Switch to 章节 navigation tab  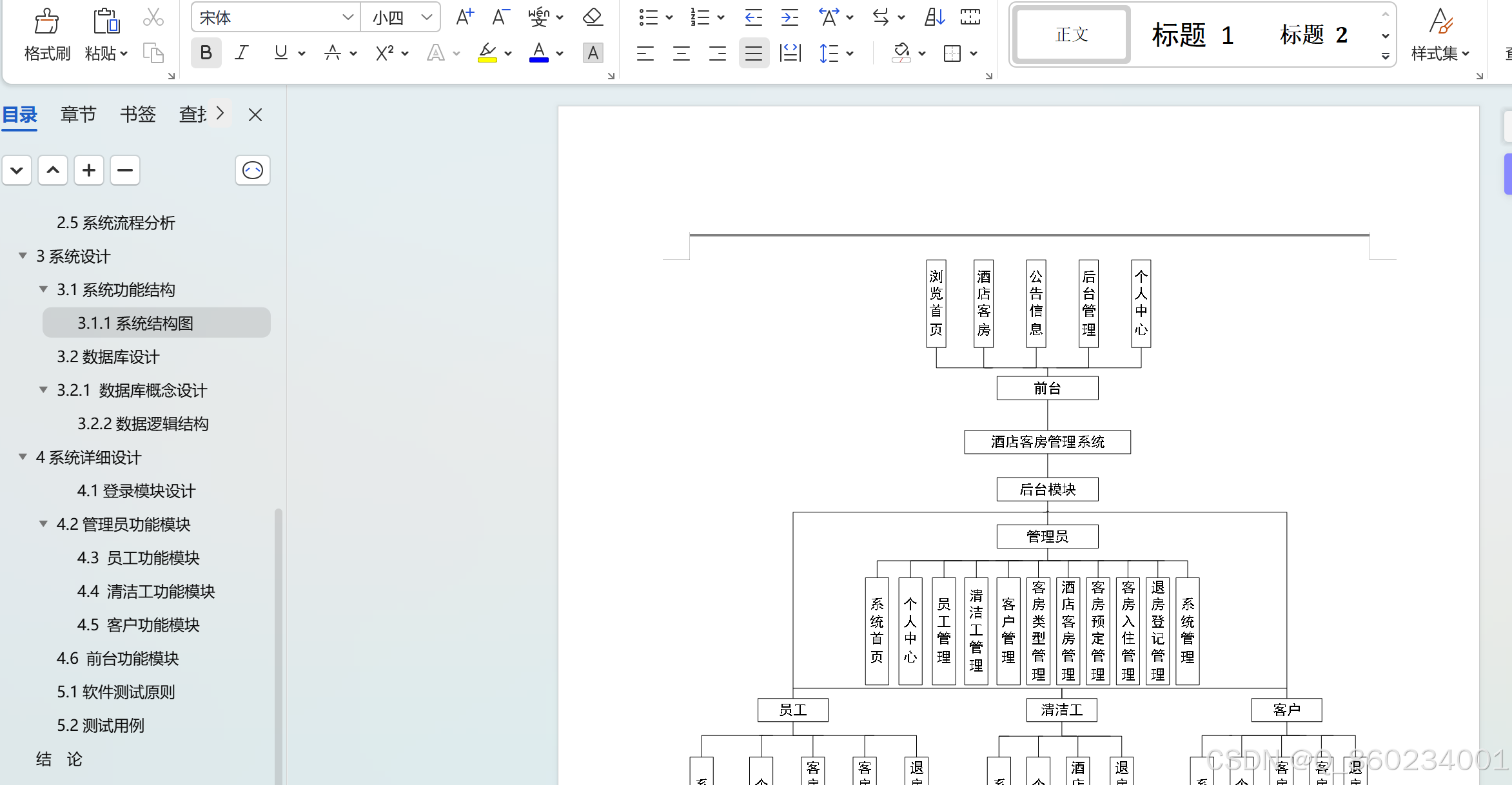click(x=78, y=115)
